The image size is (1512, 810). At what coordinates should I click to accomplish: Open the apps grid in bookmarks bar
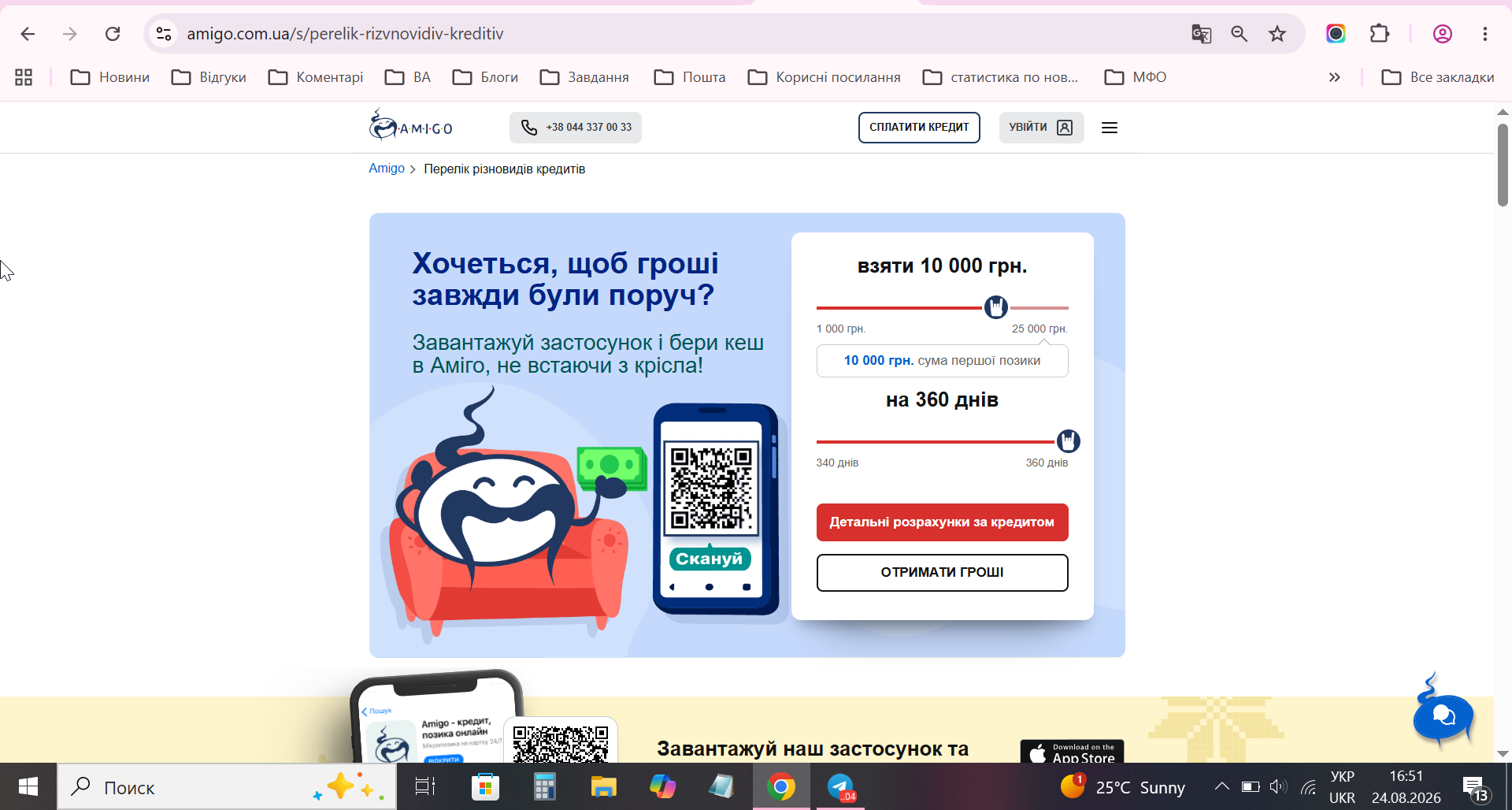coord(24,77)
